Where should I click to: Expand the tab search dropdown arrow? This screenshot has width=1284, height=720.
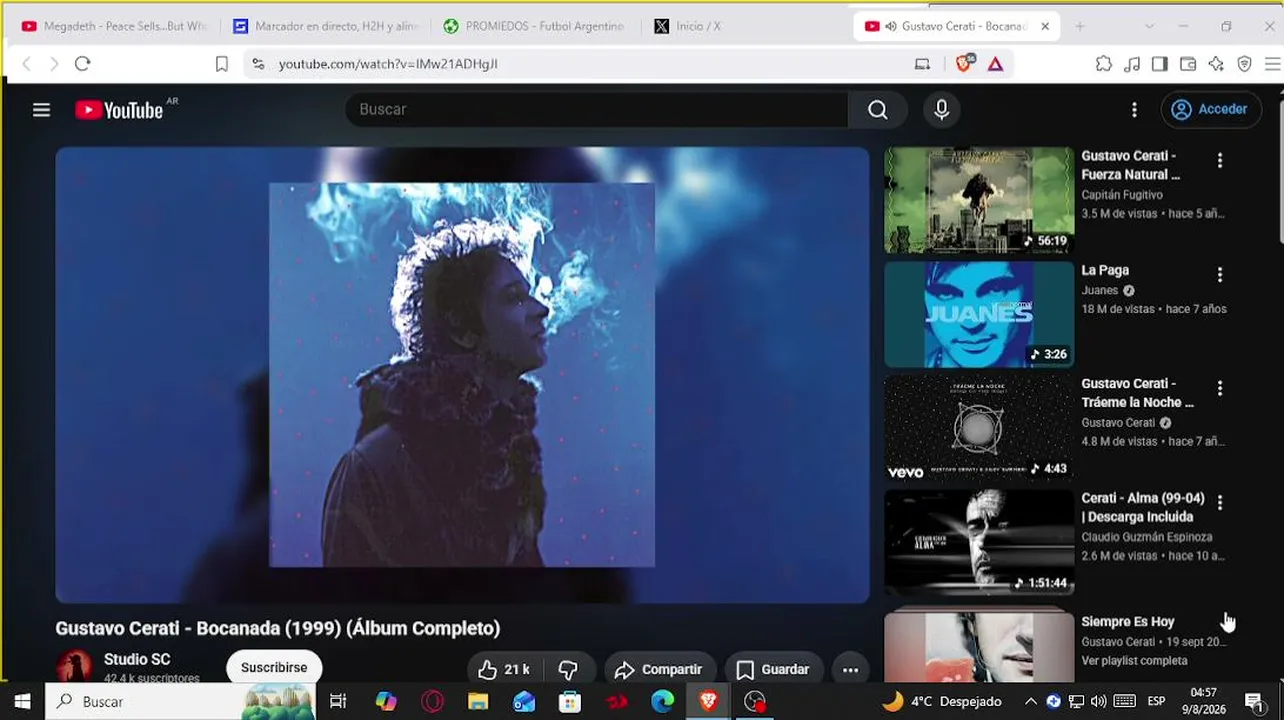coord(1149,26)
